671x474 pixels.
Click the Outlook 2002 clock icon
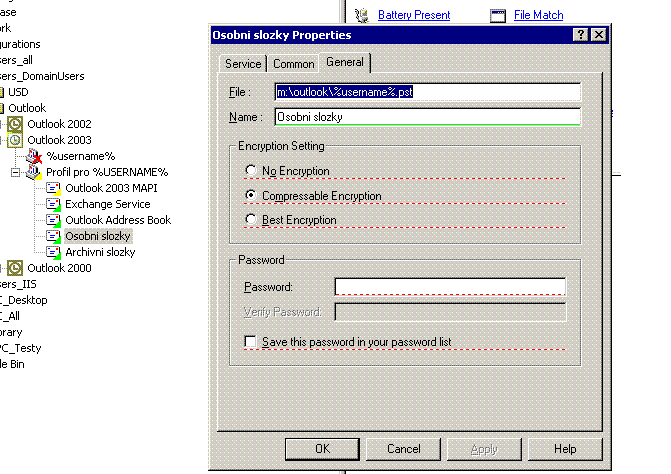15,124
